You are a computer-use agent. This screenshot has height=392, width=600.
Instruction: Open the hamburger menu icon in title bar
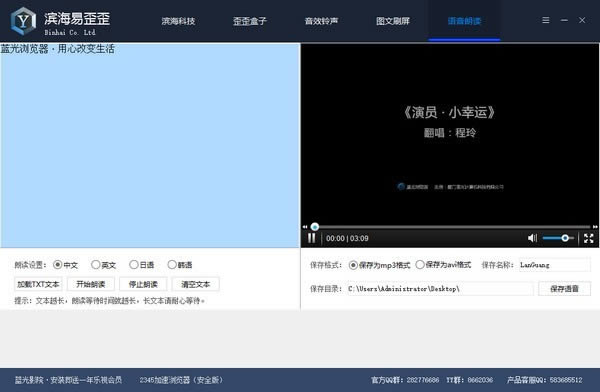click(x=546, y=20)
